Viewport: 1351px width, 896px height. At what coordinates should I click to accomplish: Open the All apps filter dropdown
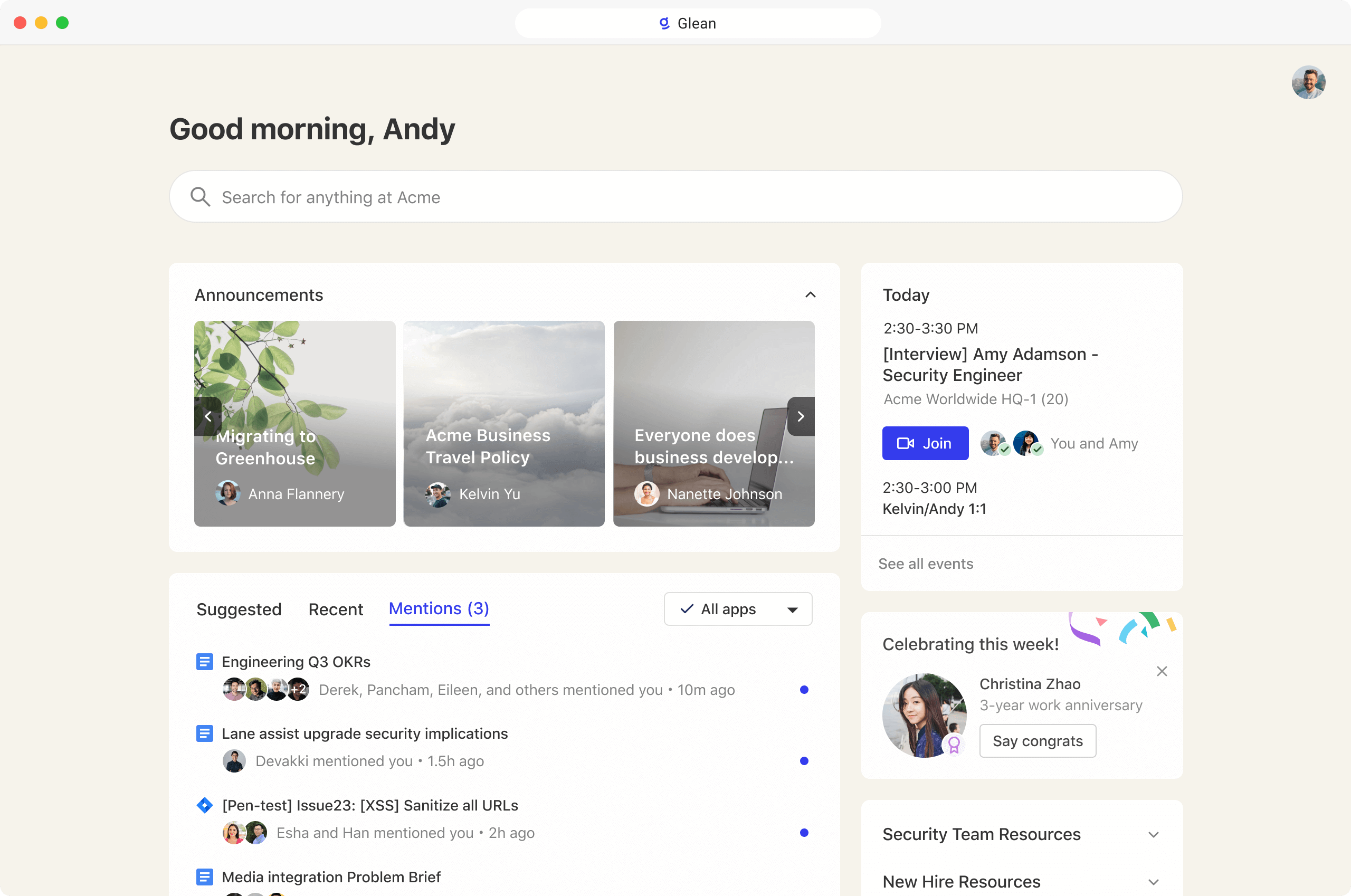pos(737,609)
